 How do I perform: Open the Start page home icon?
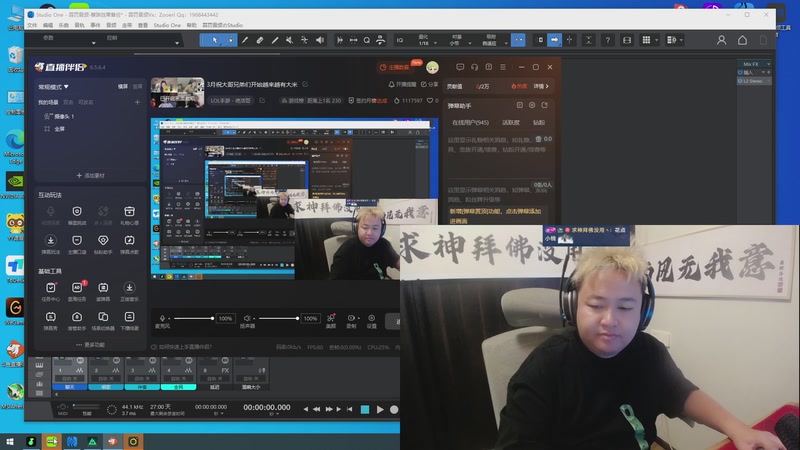pos(742,40)
